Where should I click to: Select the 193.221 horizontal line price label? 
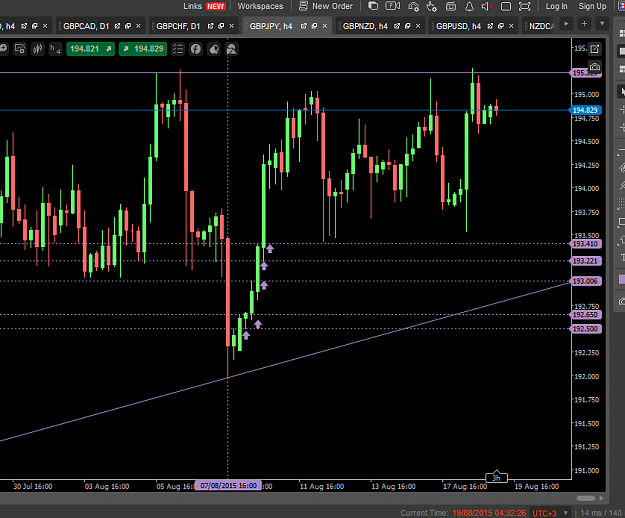pos(585,261)
